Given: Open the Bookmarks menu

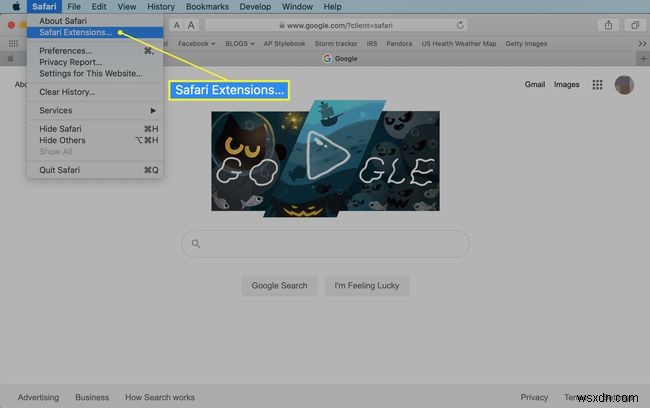Looking at the screenshot, I should point(207,7).
